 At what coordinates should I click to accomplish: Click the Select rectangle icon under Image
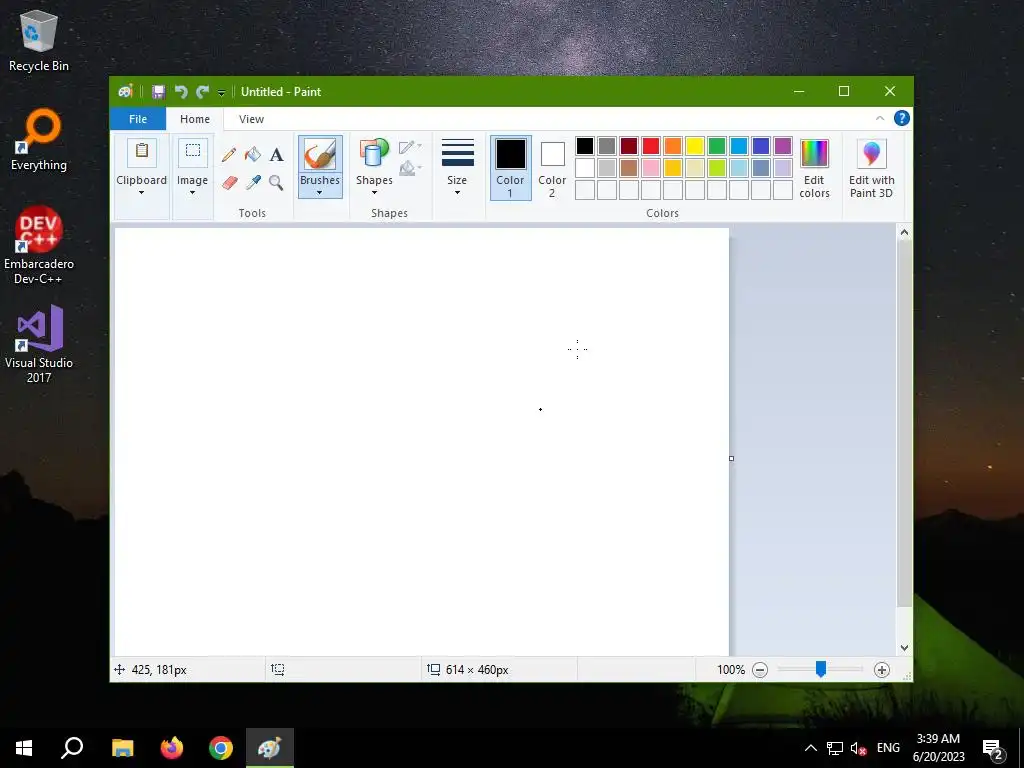[x=193, y=152]
